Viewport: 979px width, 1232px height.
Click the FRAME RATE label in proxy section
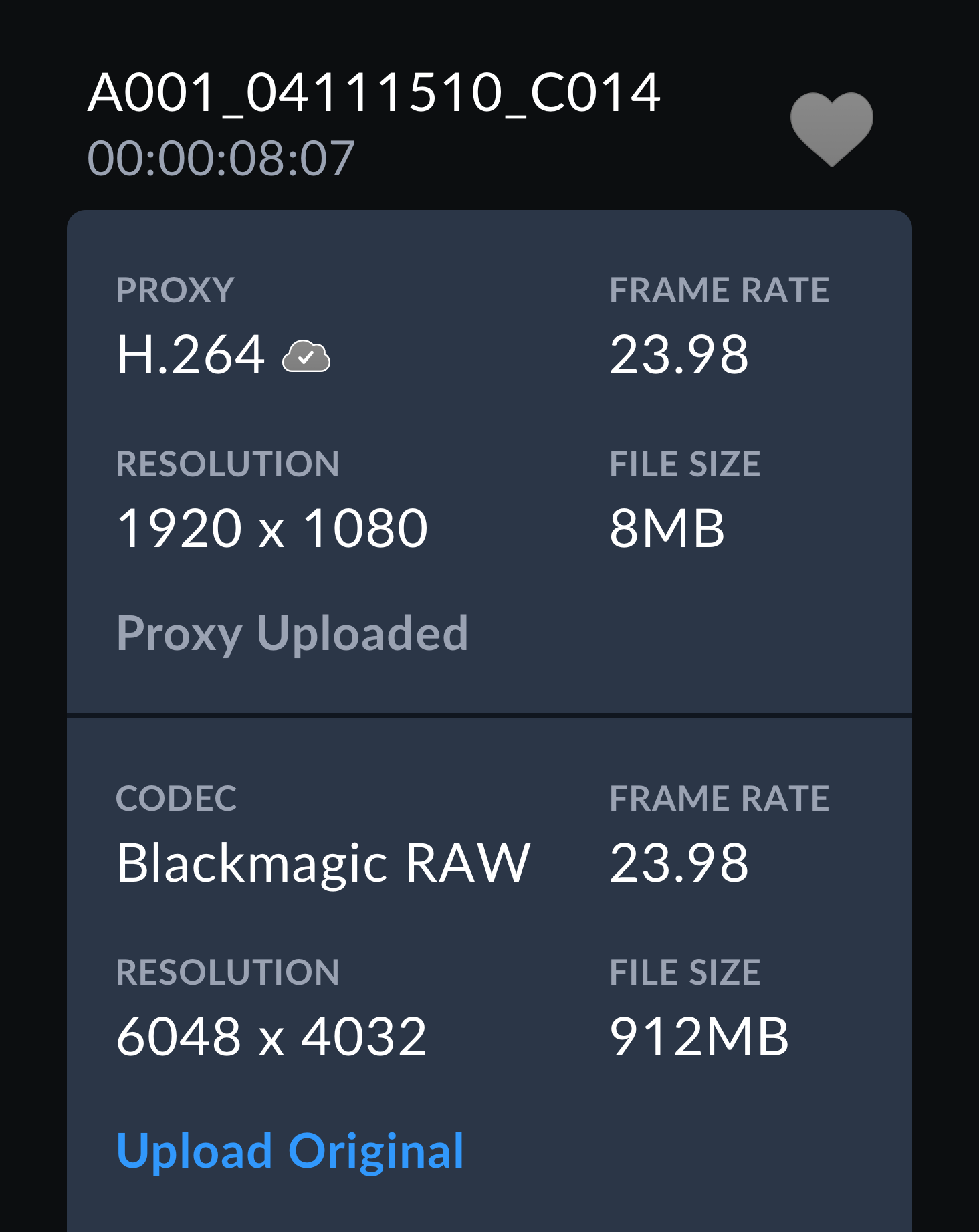point(719,290)
